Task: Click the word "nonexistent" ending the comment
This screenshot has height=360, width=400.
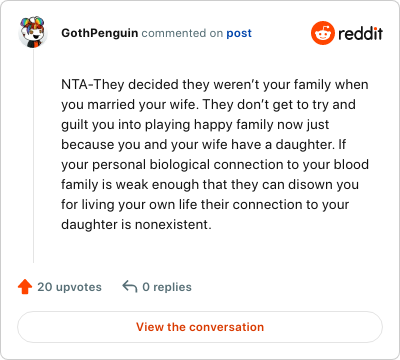Action: [x=173, y=224]
